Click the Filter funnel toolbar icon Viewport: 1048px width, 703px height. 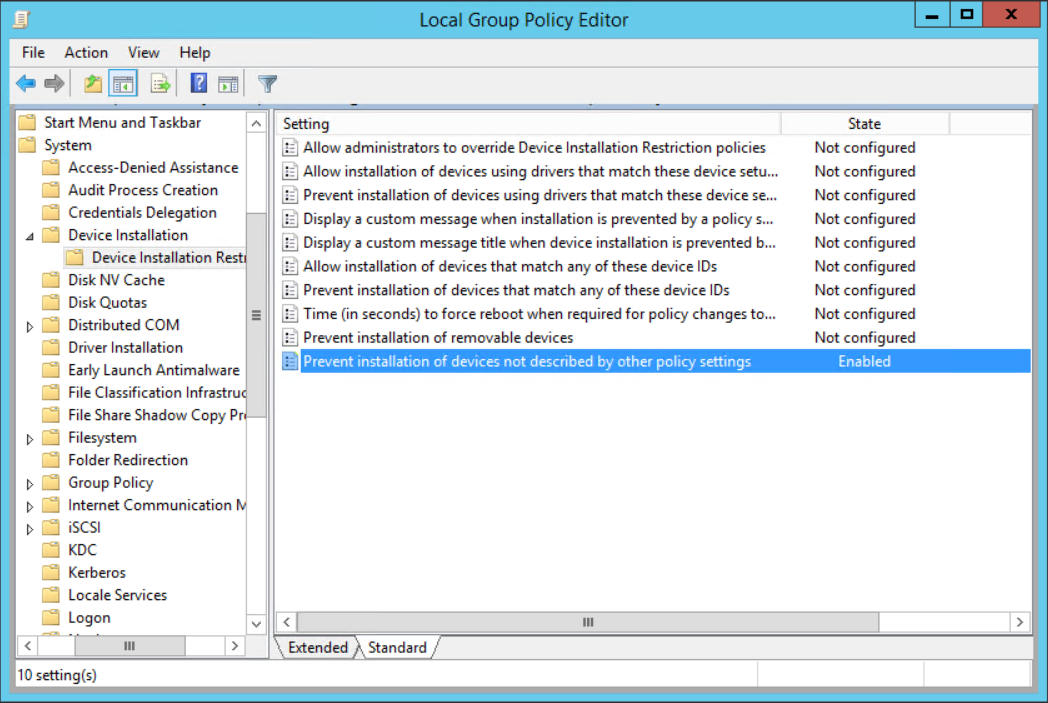coord(267,84)
